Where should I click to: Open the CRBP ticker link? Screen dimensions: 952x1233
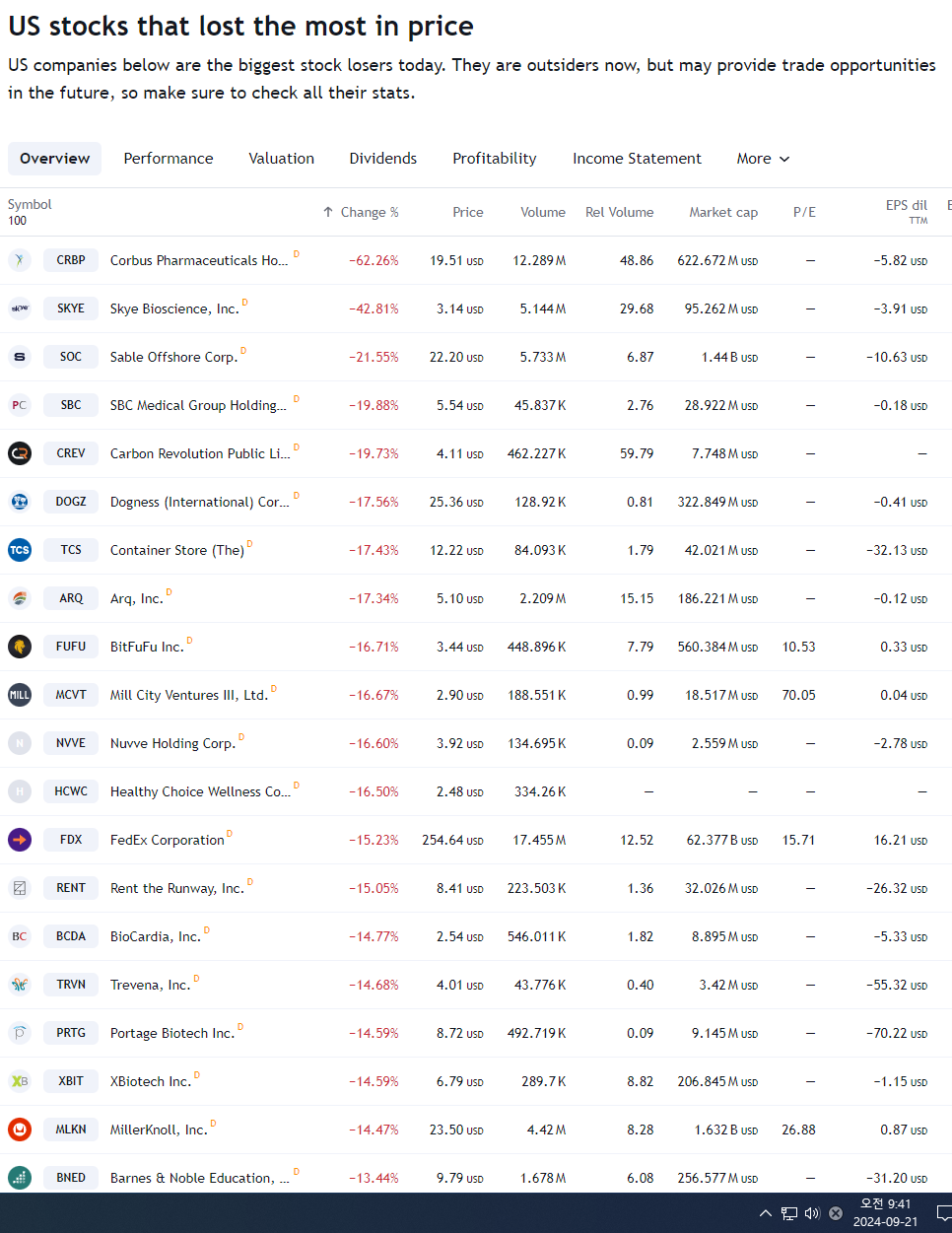coord(71,260)
